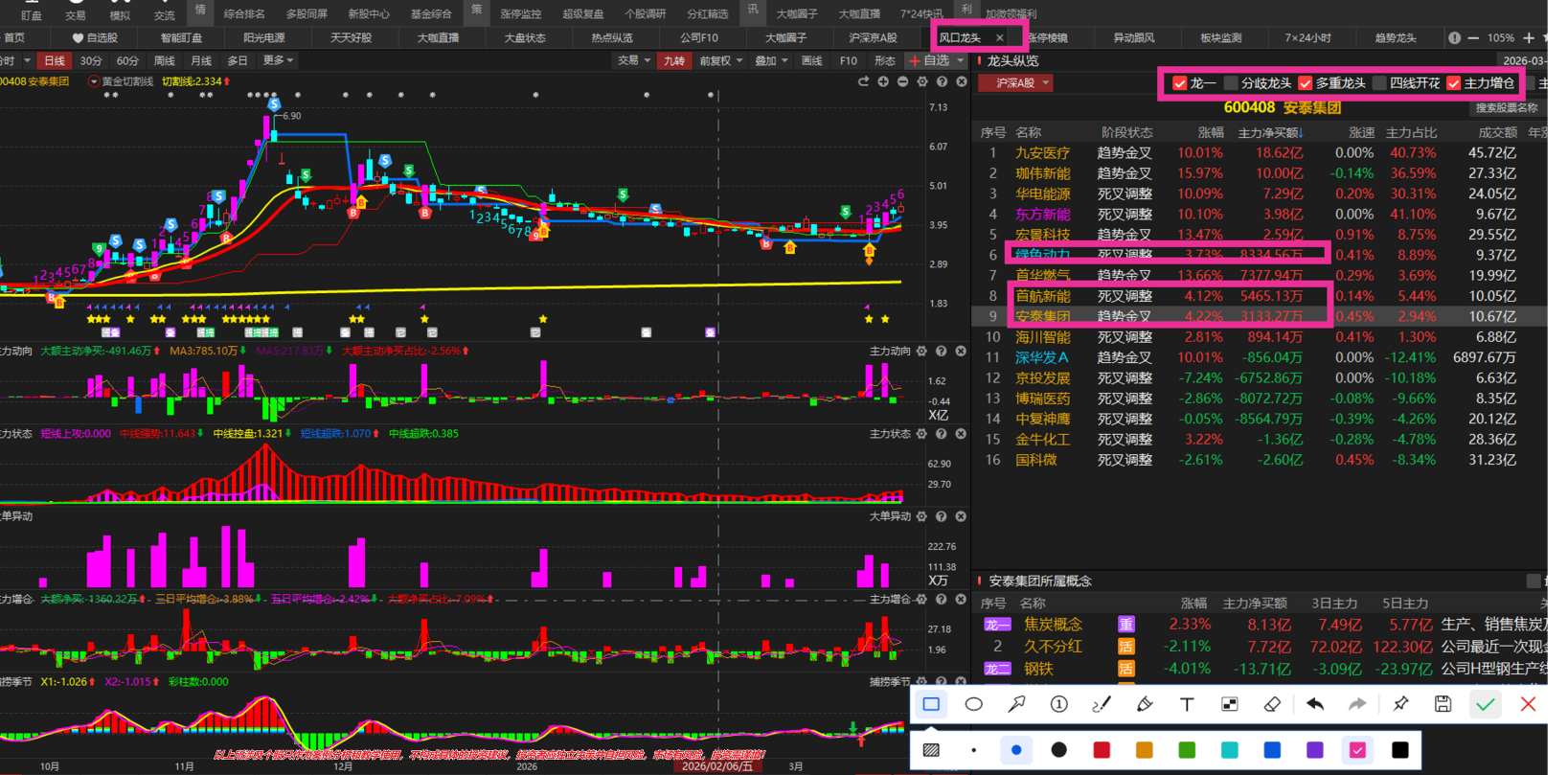Select the arrow annotation tool
The height and width of the screenshot is (775, 1568).
1016,704
